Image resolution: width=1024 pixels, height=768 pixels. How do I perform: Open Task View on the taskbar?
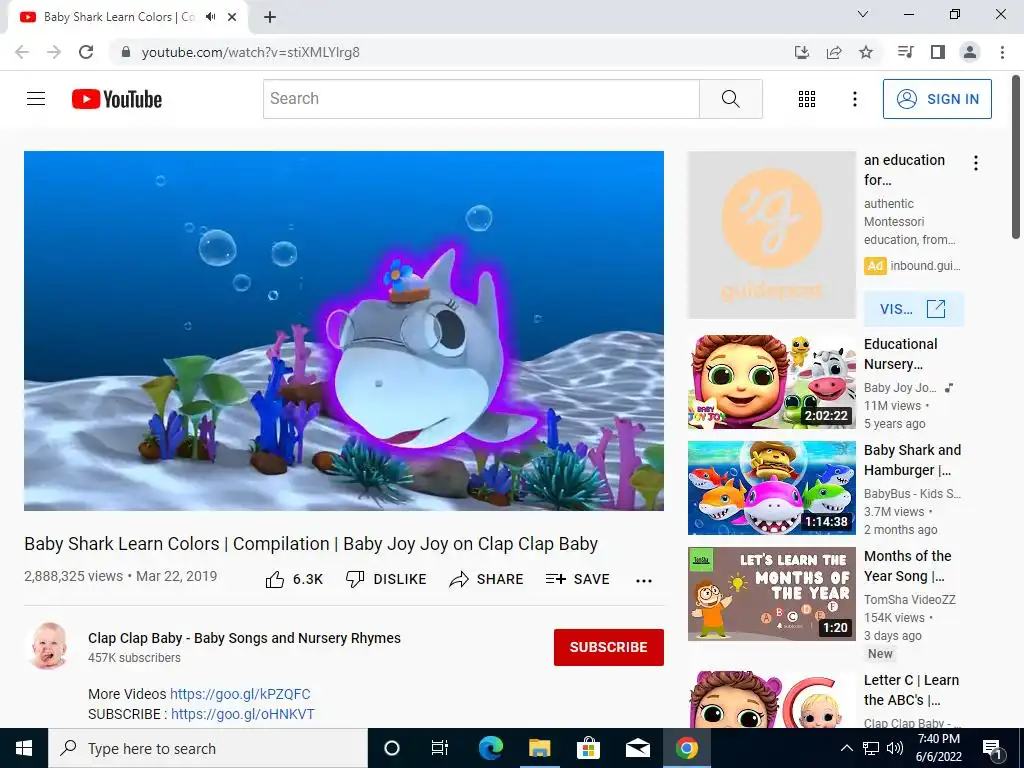(x=440, y=748)
